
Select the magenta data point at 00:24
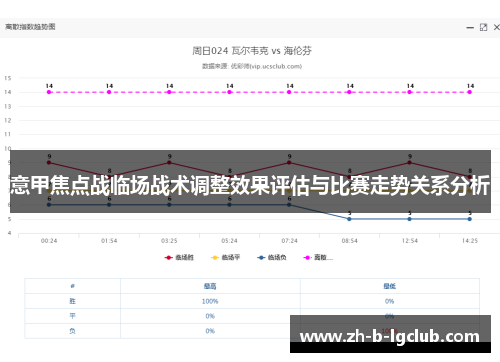[x=49, y=92]
